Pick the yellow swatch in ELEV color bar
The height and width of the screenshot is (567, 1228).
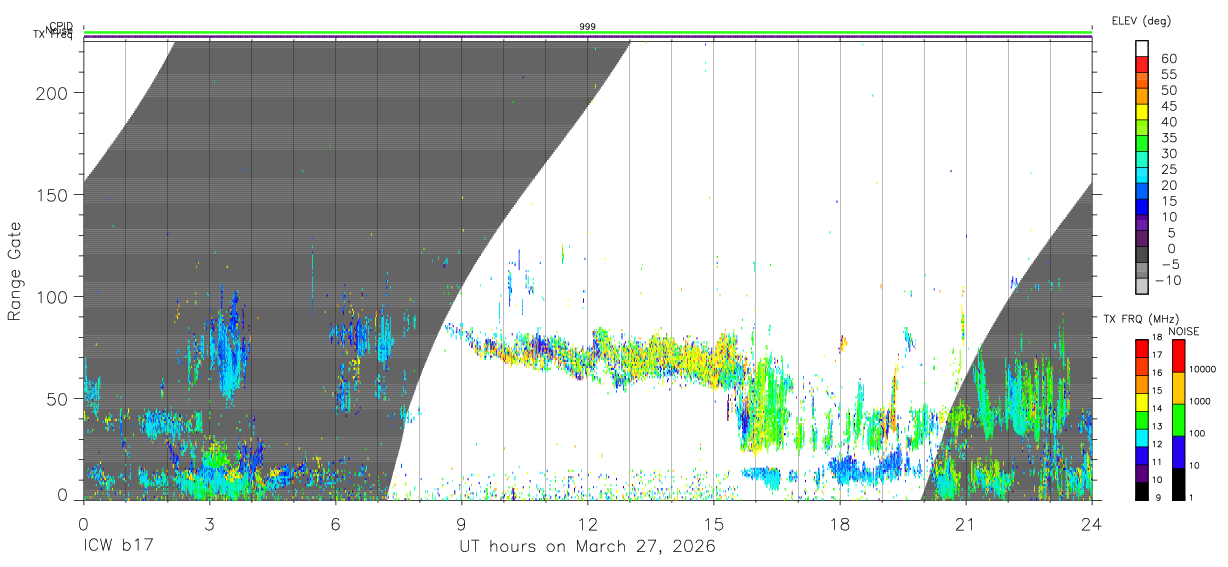click(x=1142, y=111)
